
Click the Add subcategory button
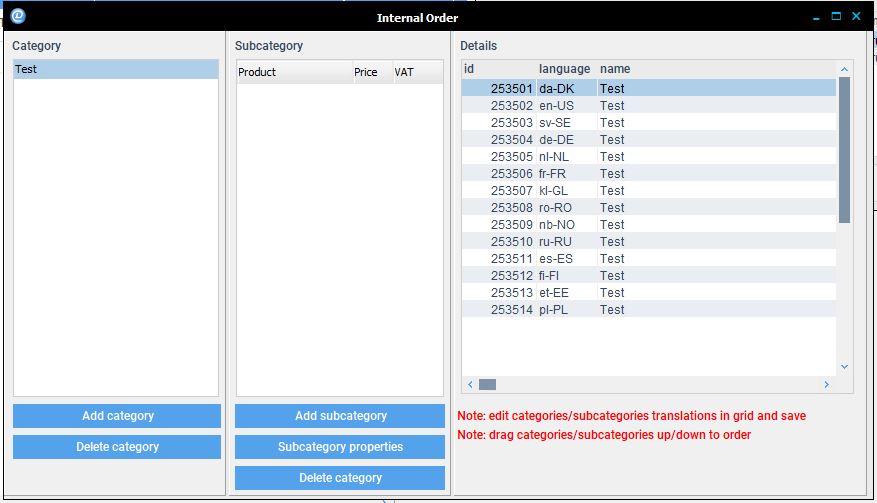point(340,416)
